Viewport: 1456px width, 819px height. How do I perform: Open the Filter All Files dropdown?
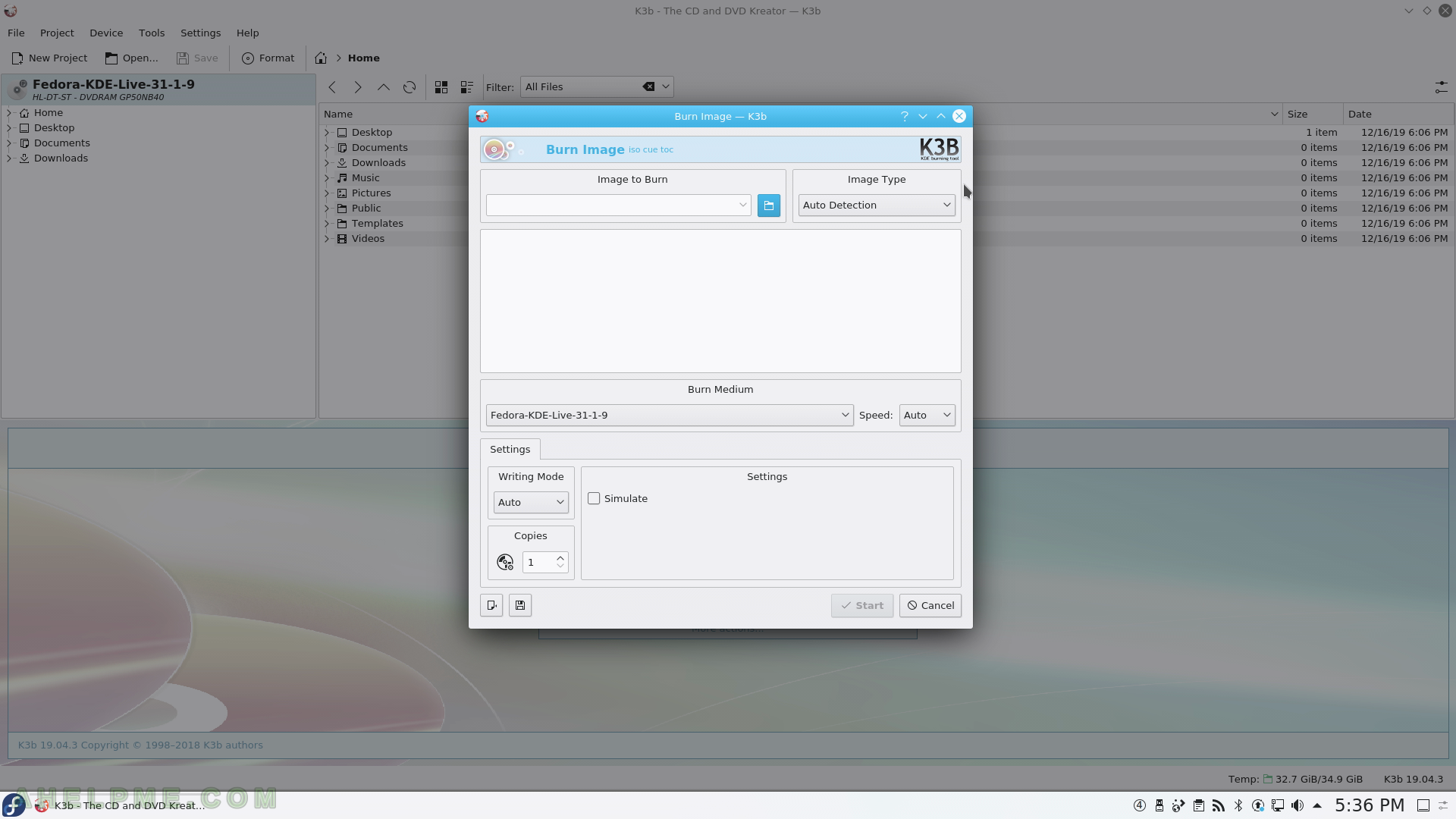665,86
